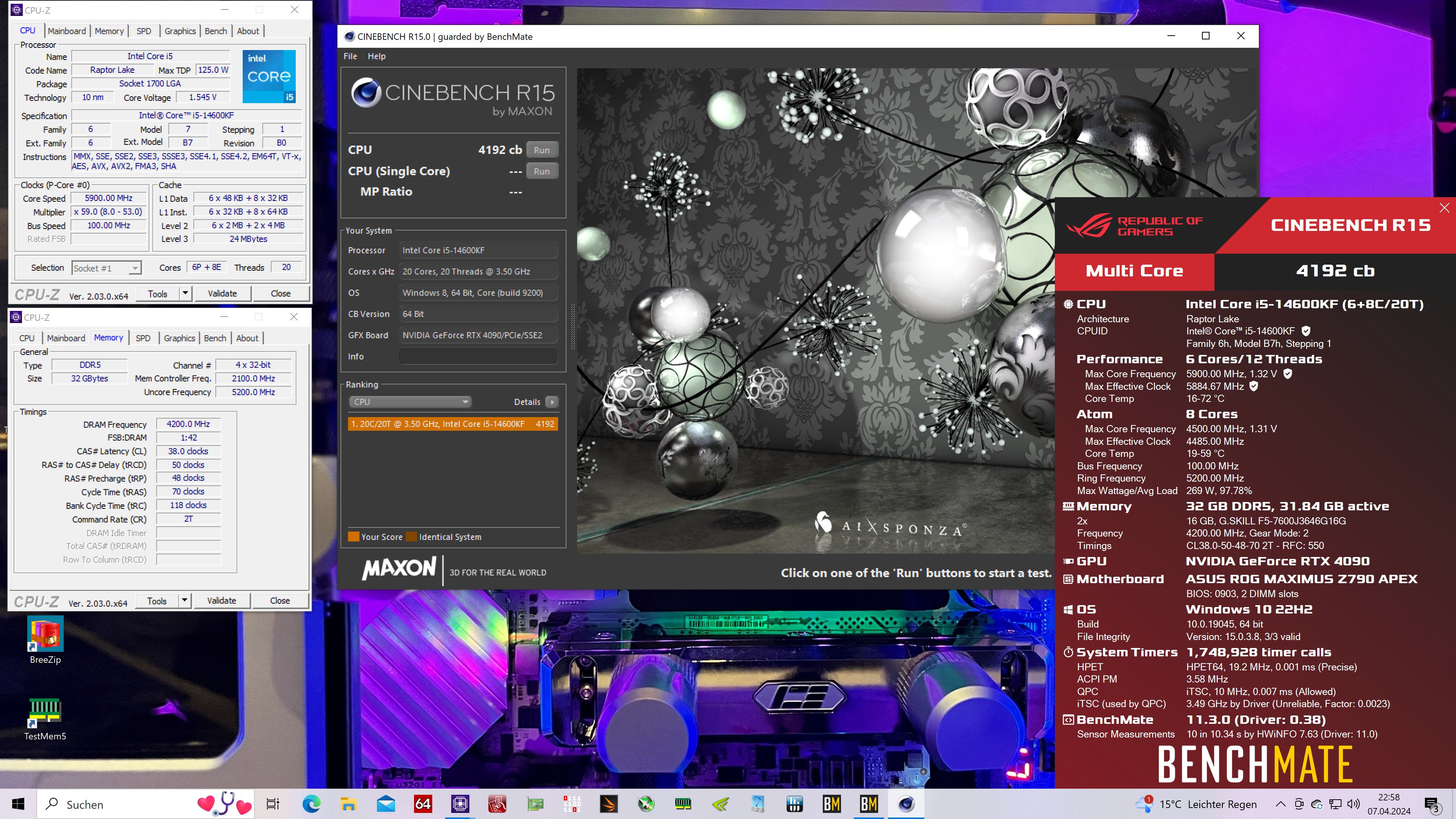Click Close button in lower CPU-Z window
The height and width of the screenshot is (819, 1456).
(280, 600)
